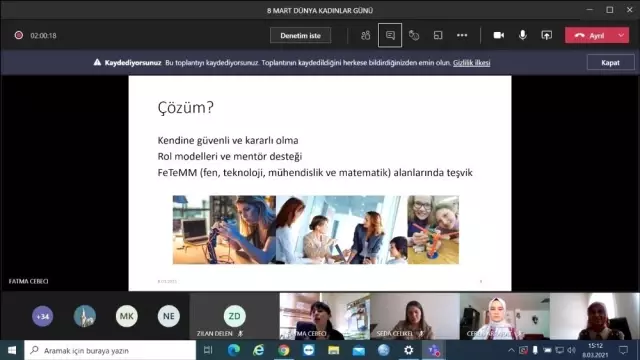Open the More actions ellipsis menu
Image resolution: width=640 pixels, height=360 pixels.
click(462, 36)
